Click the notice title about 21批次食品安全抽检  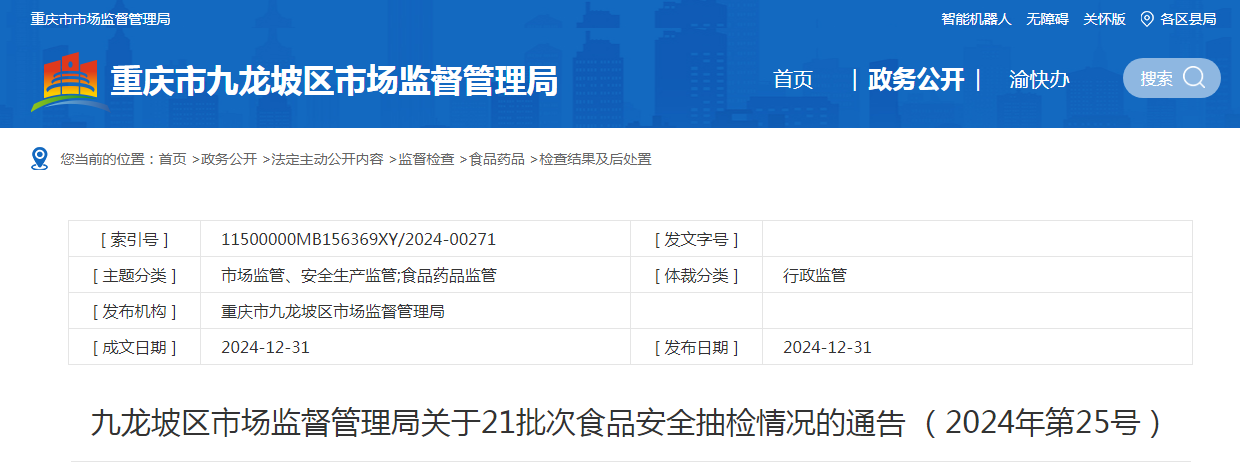click(x=628, y=423)
